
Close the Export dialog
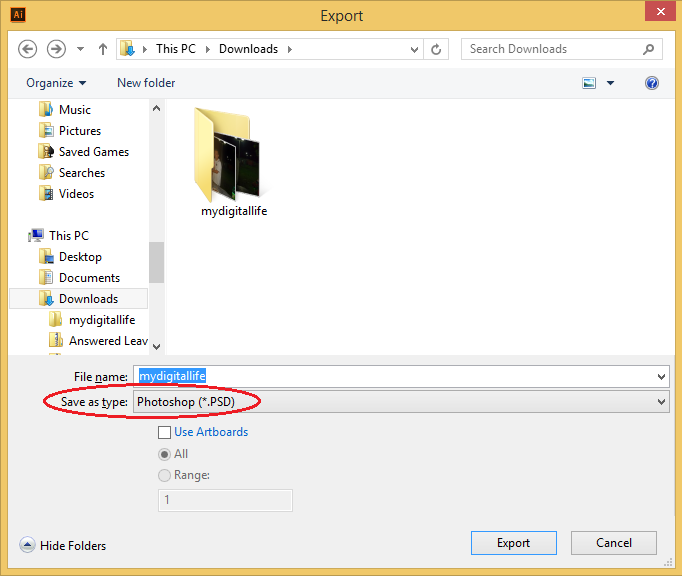tap(660, 11)
